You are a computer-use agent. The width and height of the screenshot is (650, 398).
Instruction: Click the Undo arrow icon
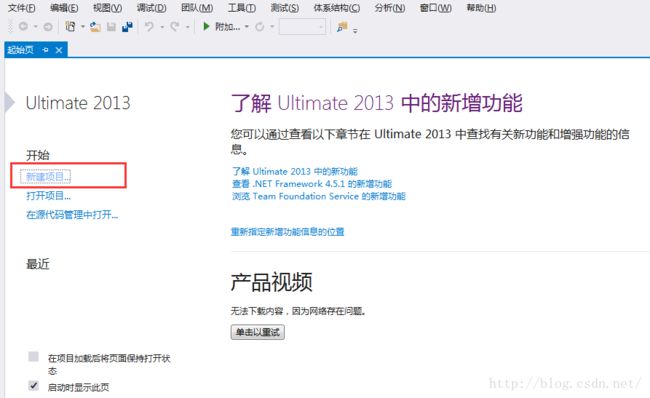[149, 27]
